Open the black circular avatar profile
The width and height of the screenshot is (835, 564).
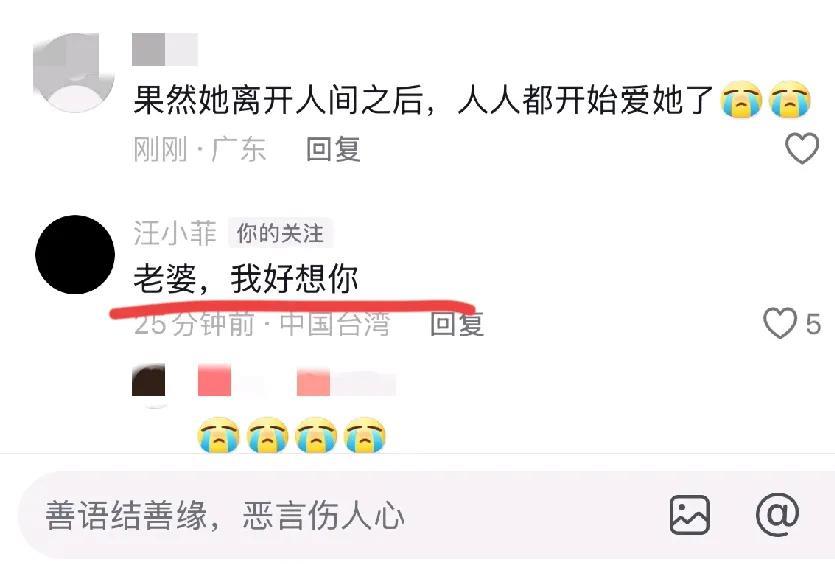[x=75, y=255]
